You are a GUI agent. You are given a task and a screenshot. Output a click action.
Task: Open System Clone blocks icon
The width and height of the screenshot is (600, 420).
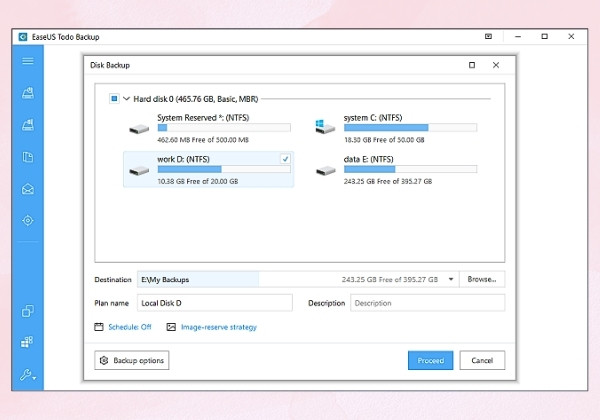tap(27, 342)
